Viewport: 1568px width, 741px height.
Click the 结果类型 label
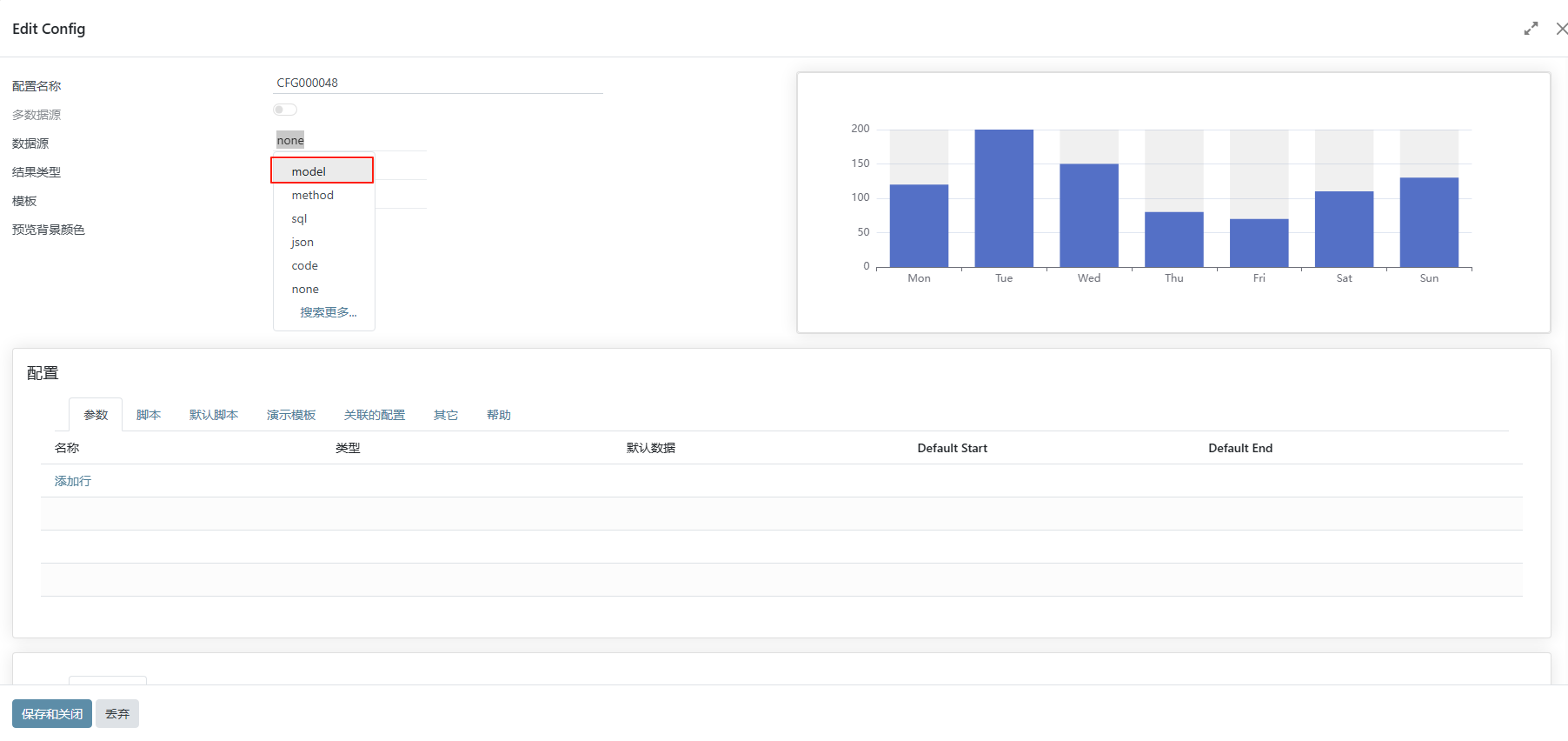coord(37,172)
